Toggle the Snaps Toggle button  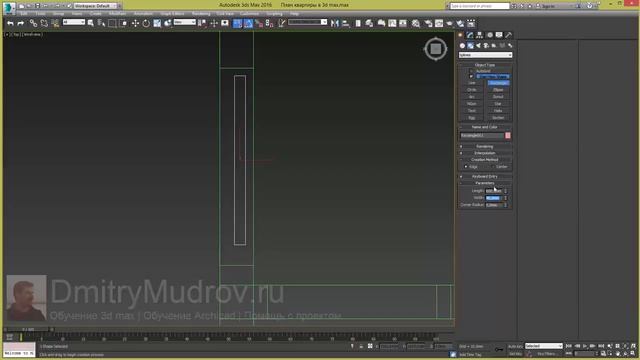point(237,23)
